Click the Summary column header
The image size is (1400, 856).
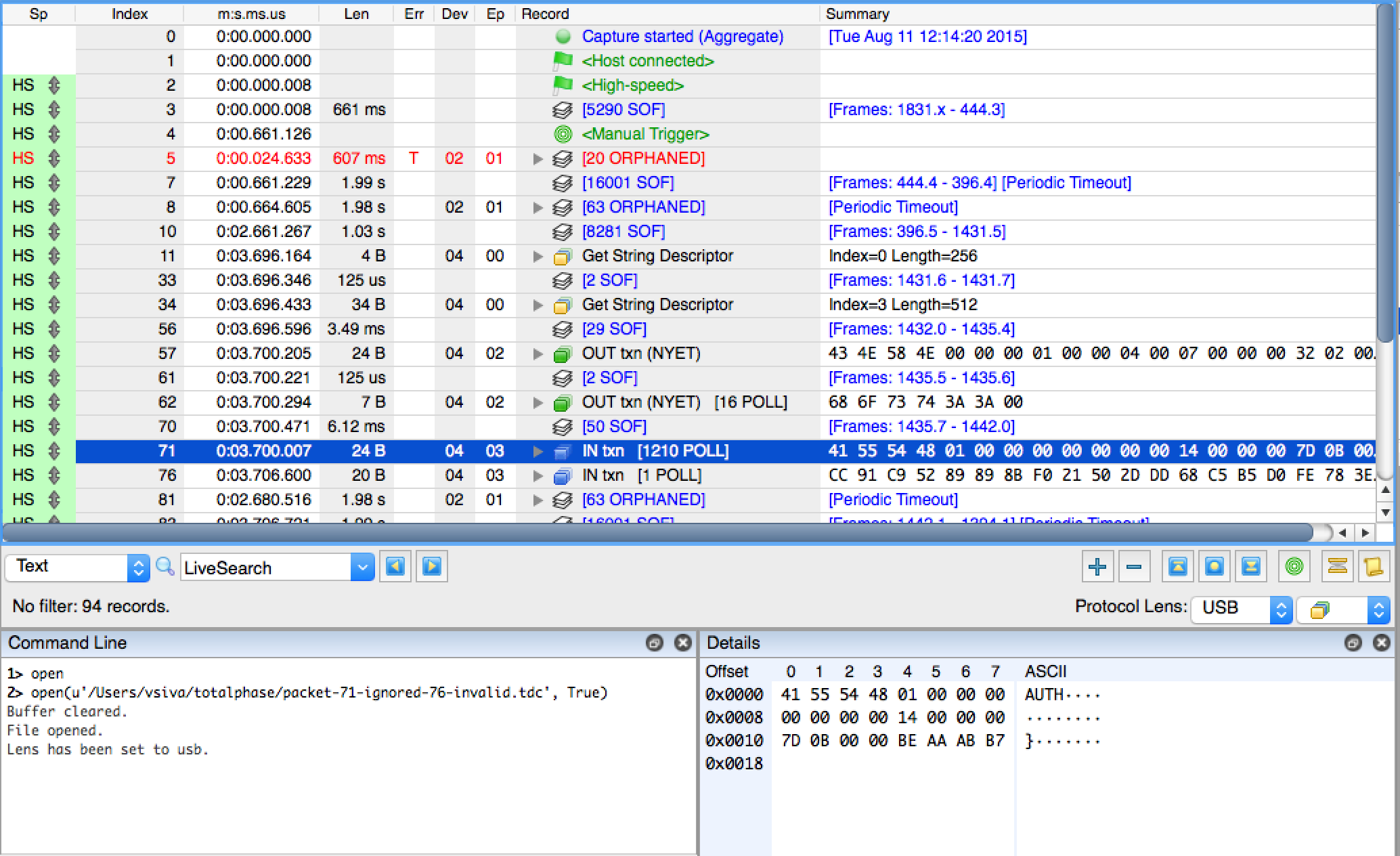(x=857, y=14)
